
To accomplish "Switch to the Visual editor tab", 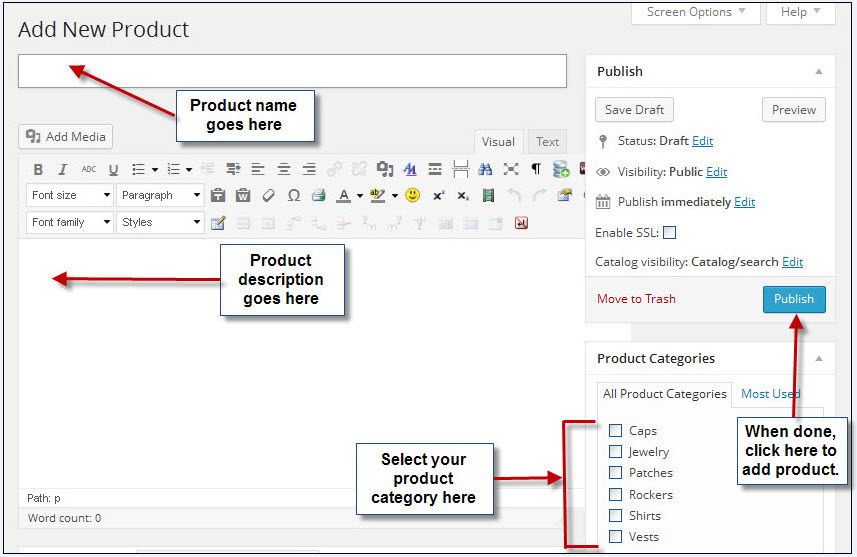I will (x=498, y=142).
